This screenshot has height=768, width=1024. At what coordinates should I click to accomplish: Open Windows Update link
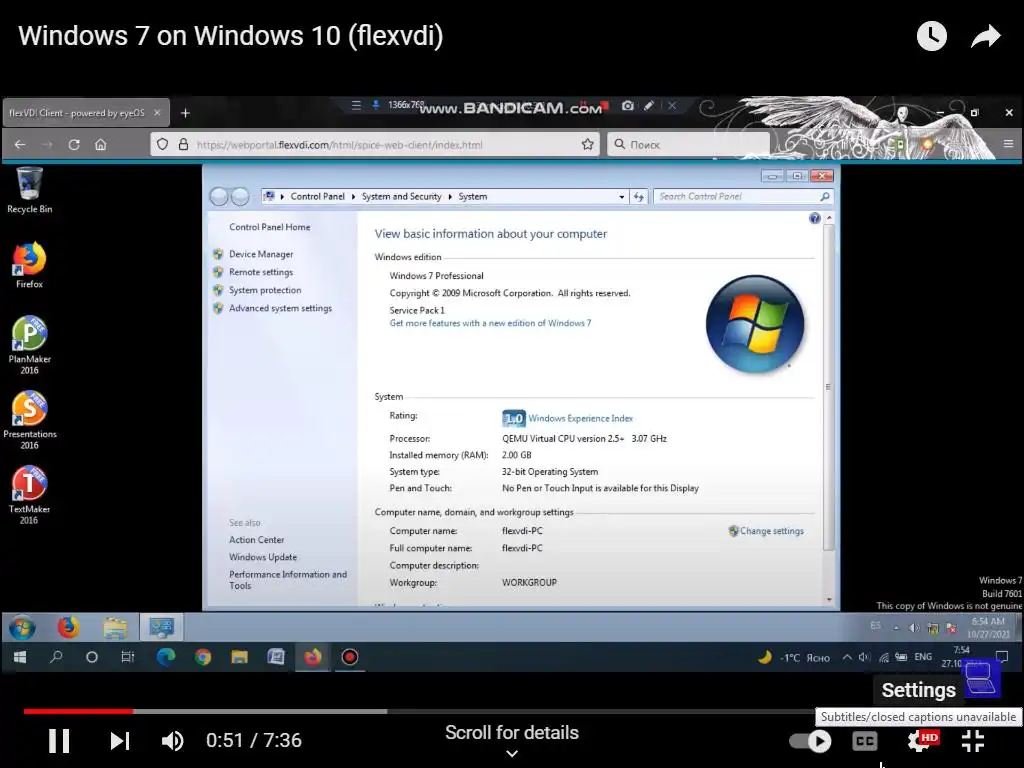pyautogui.click(x=263, y=557)
